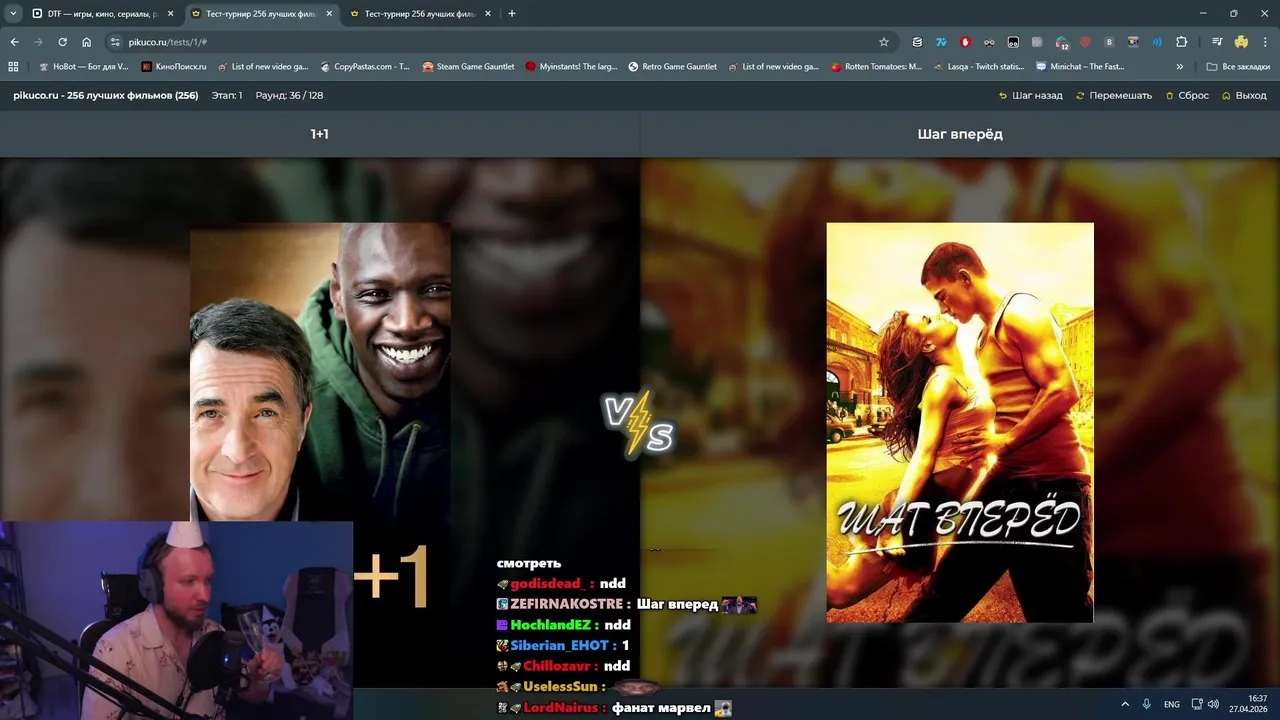Viewport: 1280px width, 720px height.
Task: Open the Rotten Tomatoes bookmark
Action: 876,67
